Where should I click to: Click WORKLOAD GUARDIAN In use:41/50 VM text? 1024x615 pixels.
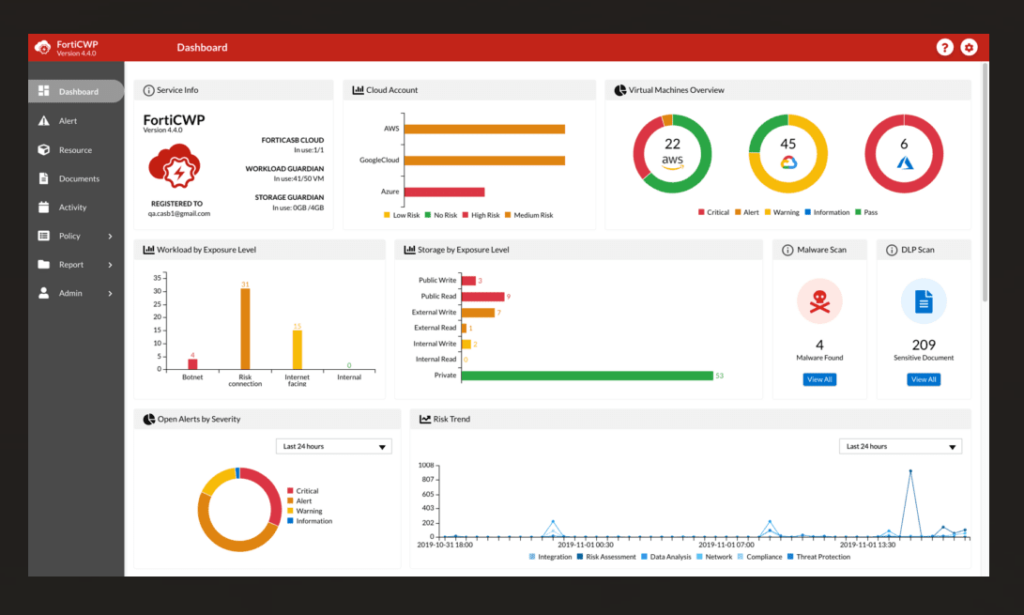[285, 173]
